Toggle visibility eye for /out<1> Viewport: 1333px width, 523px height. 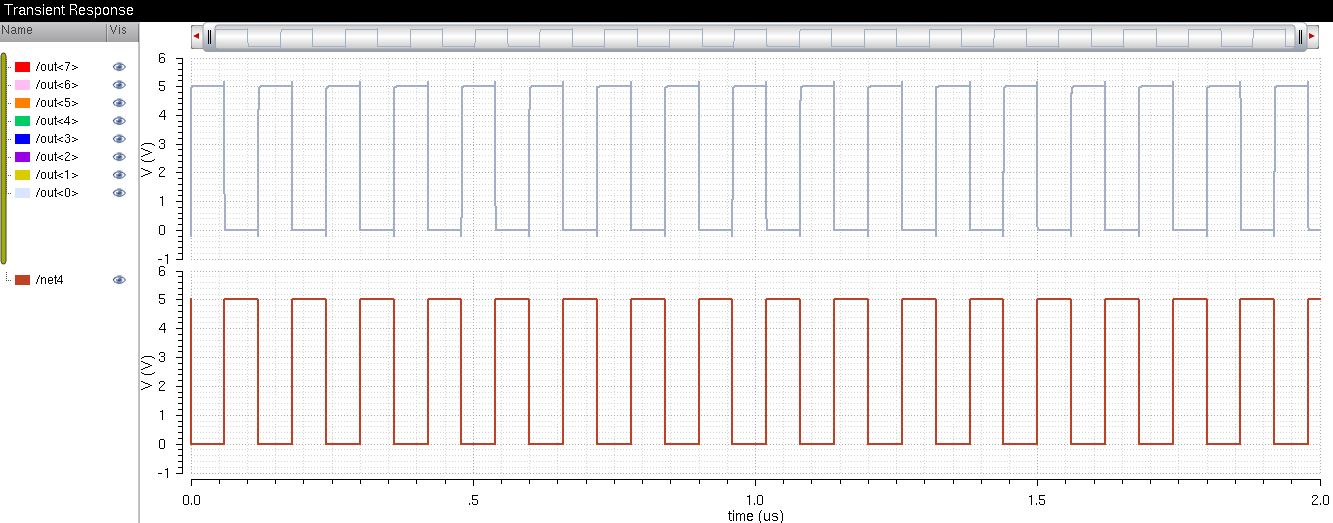point(119,175)
